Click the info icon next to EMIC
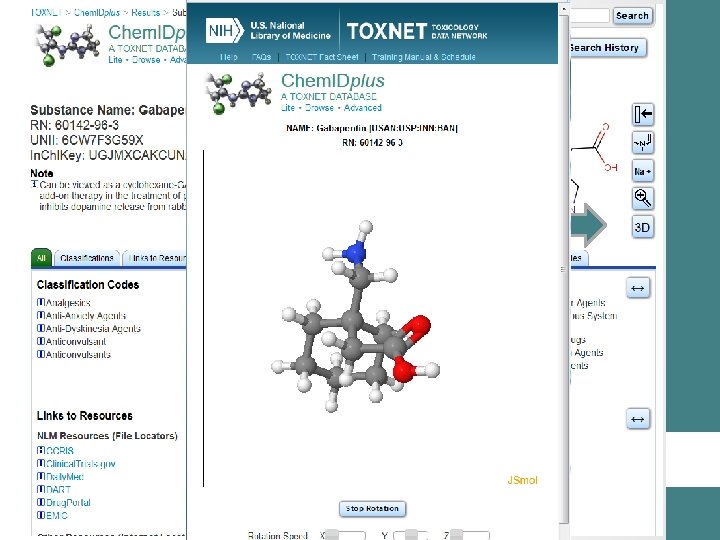The height and width of the screenshot is (540, 720). (x=40, y=515)
